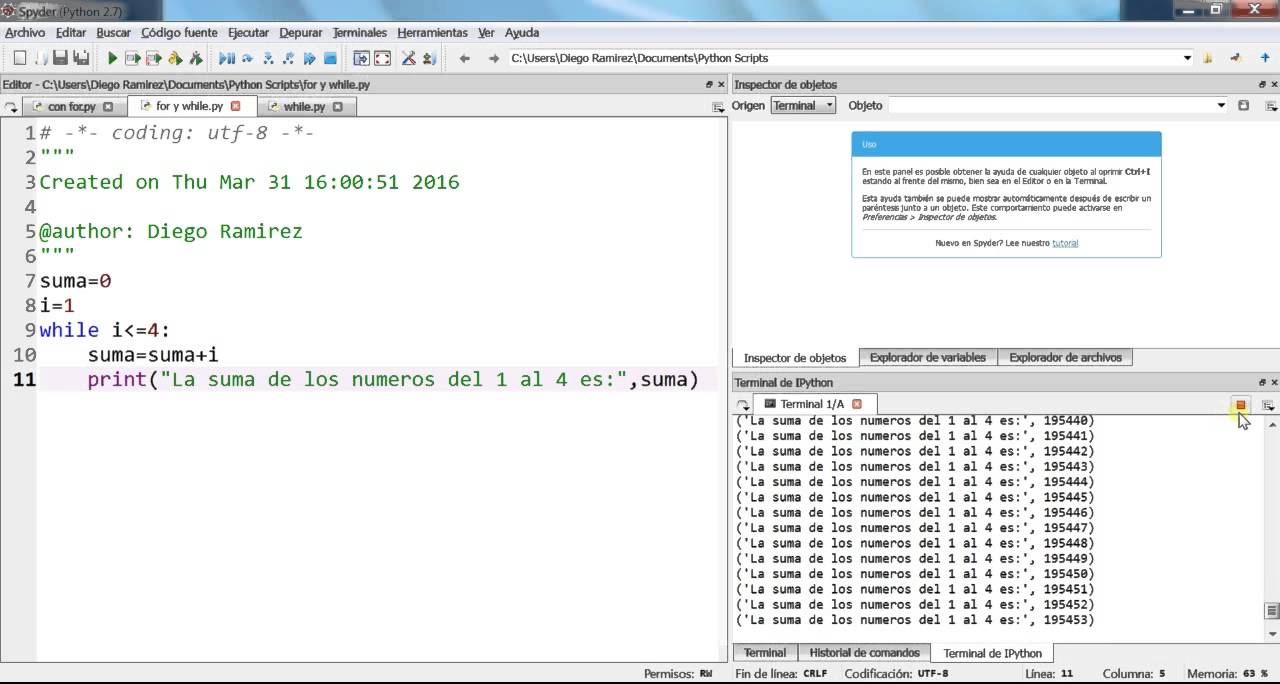Image resolution: width=1280 pixels, height=684 pixels.
Task: Open the working directory path dropdown
Action: pos(1188,58)
